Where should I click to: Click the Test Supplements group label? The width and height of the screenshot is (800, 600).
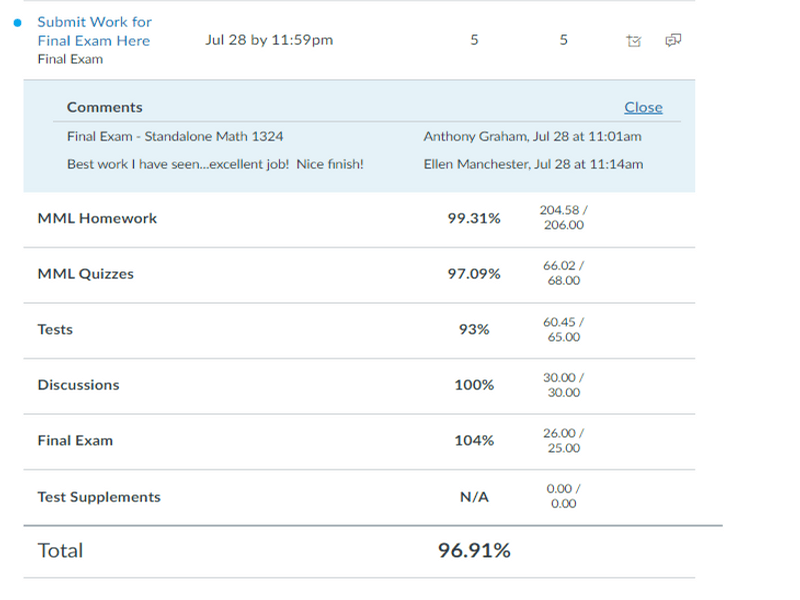(x=98, y=496)
